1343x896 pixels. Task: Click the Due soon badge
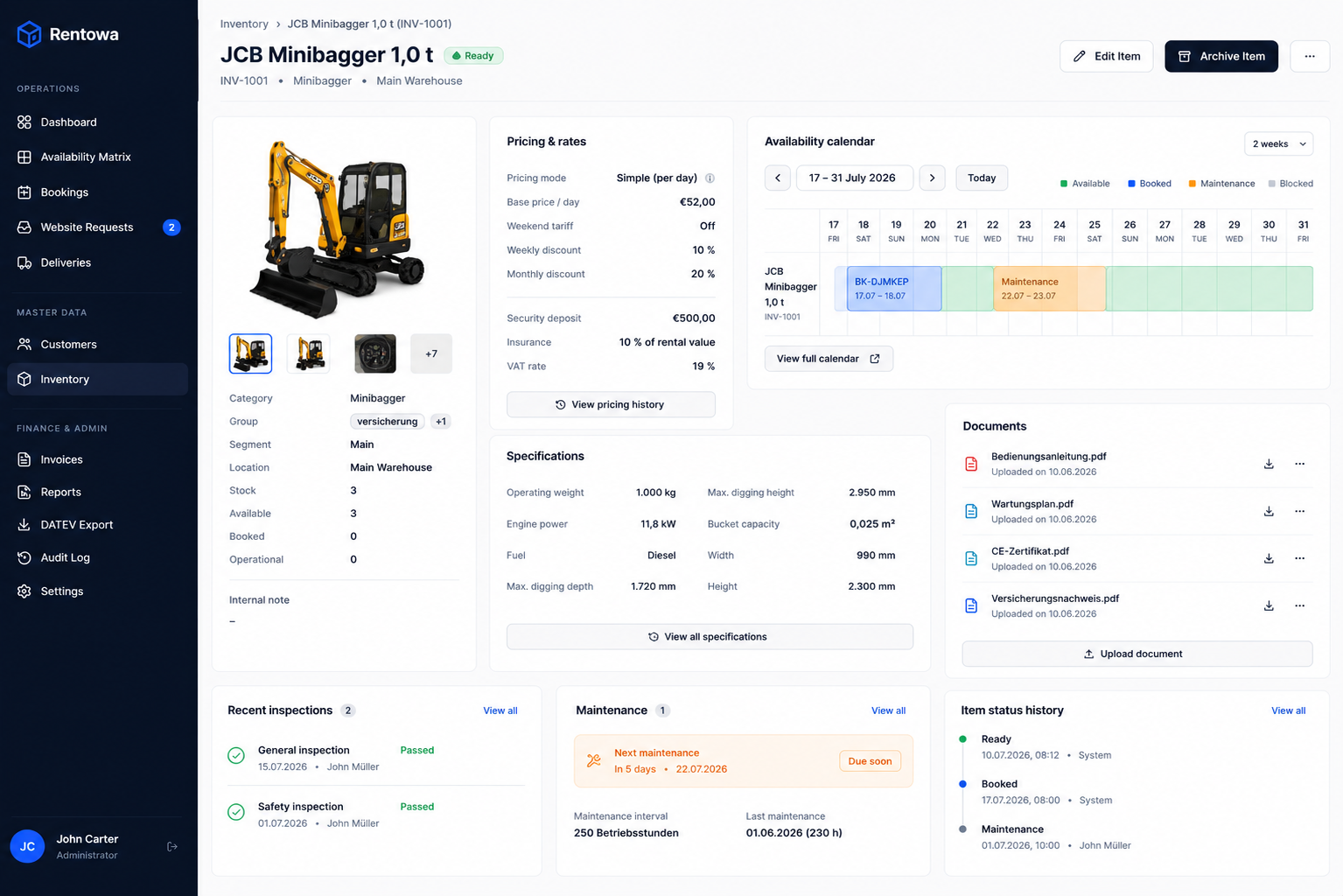(870, 761)
